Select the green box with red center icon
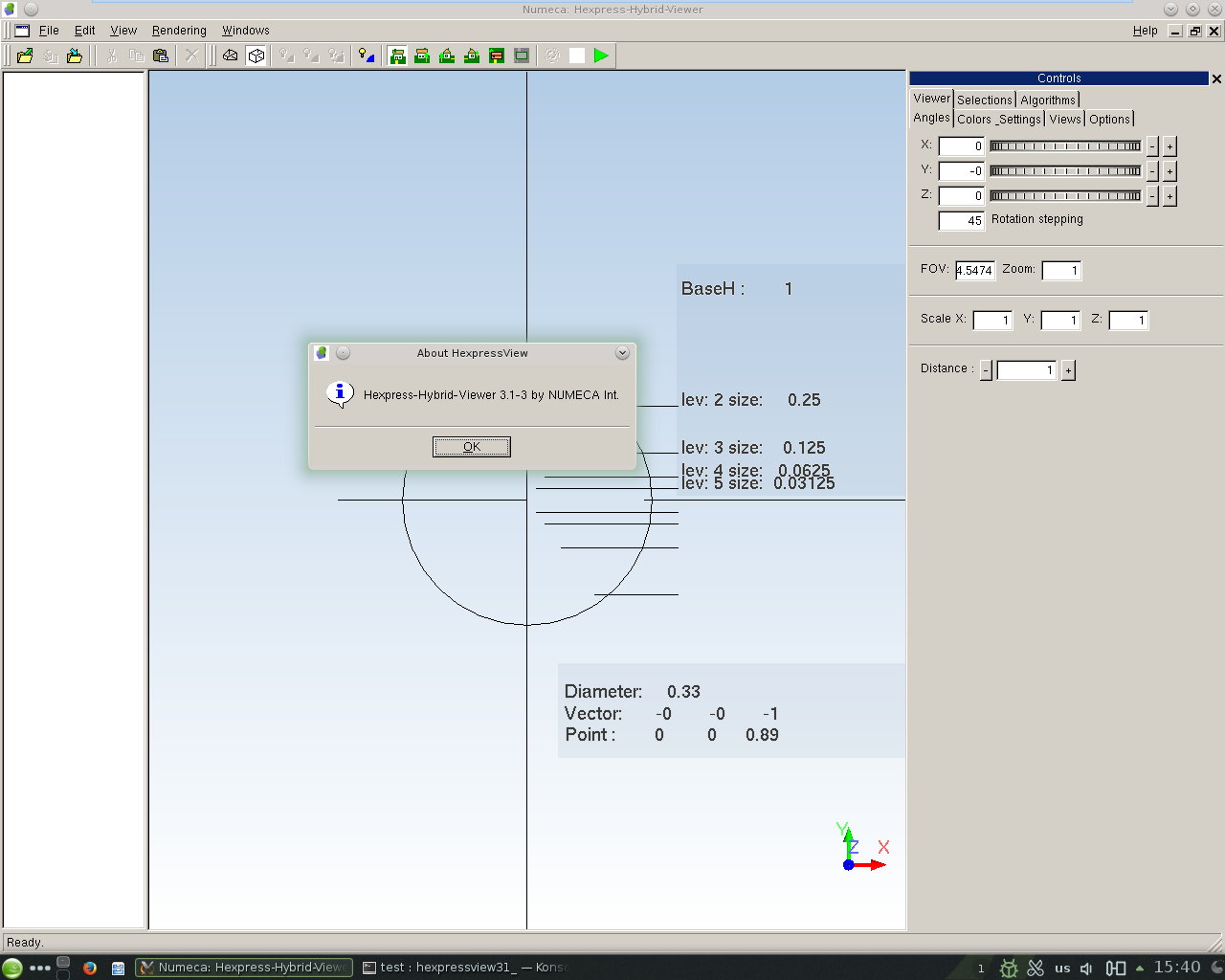Image resolution: width=1225 pixels, height=980 pixels. coord(497,56)
